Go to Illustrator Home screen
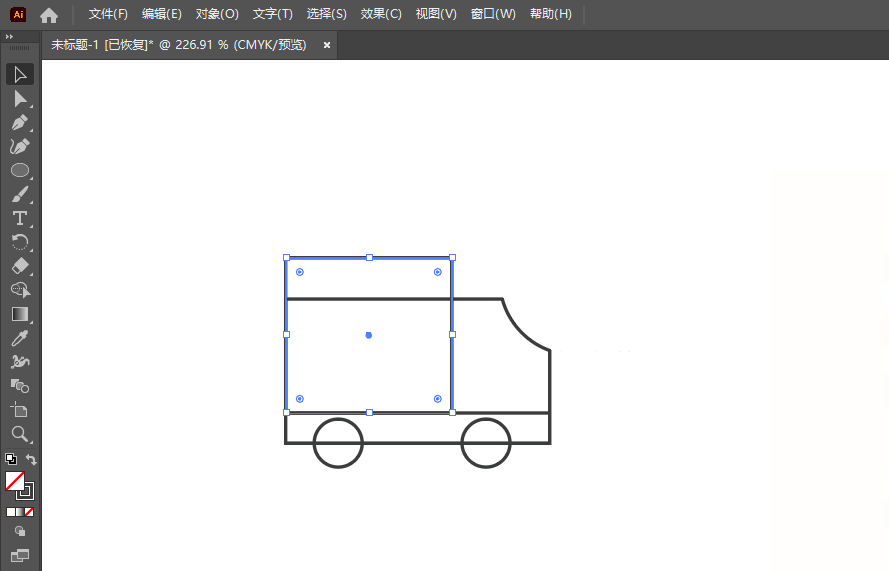This screenshot has height=571, width=889. point(49,15)
